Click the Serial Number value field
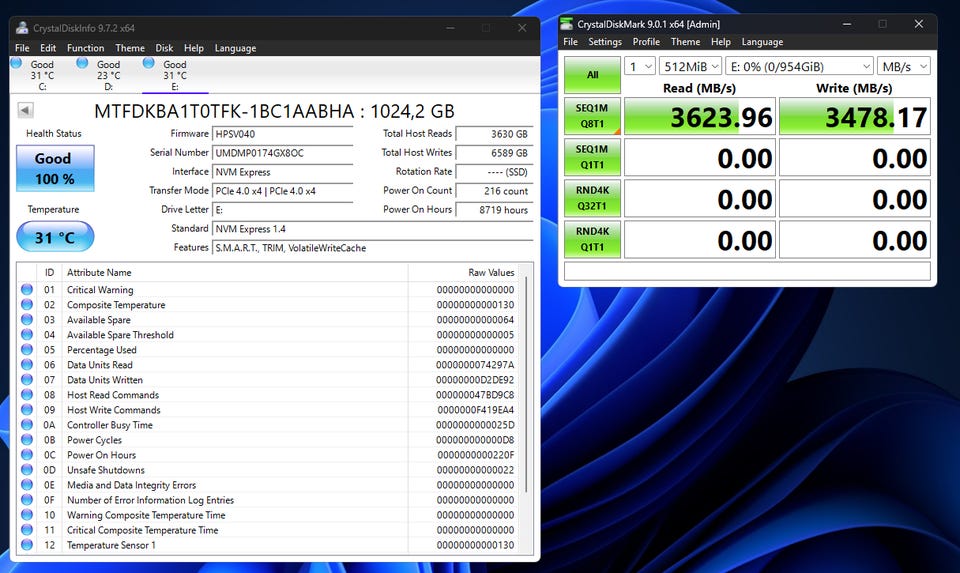The image size is (960, 573). click(x=282, y=153)
